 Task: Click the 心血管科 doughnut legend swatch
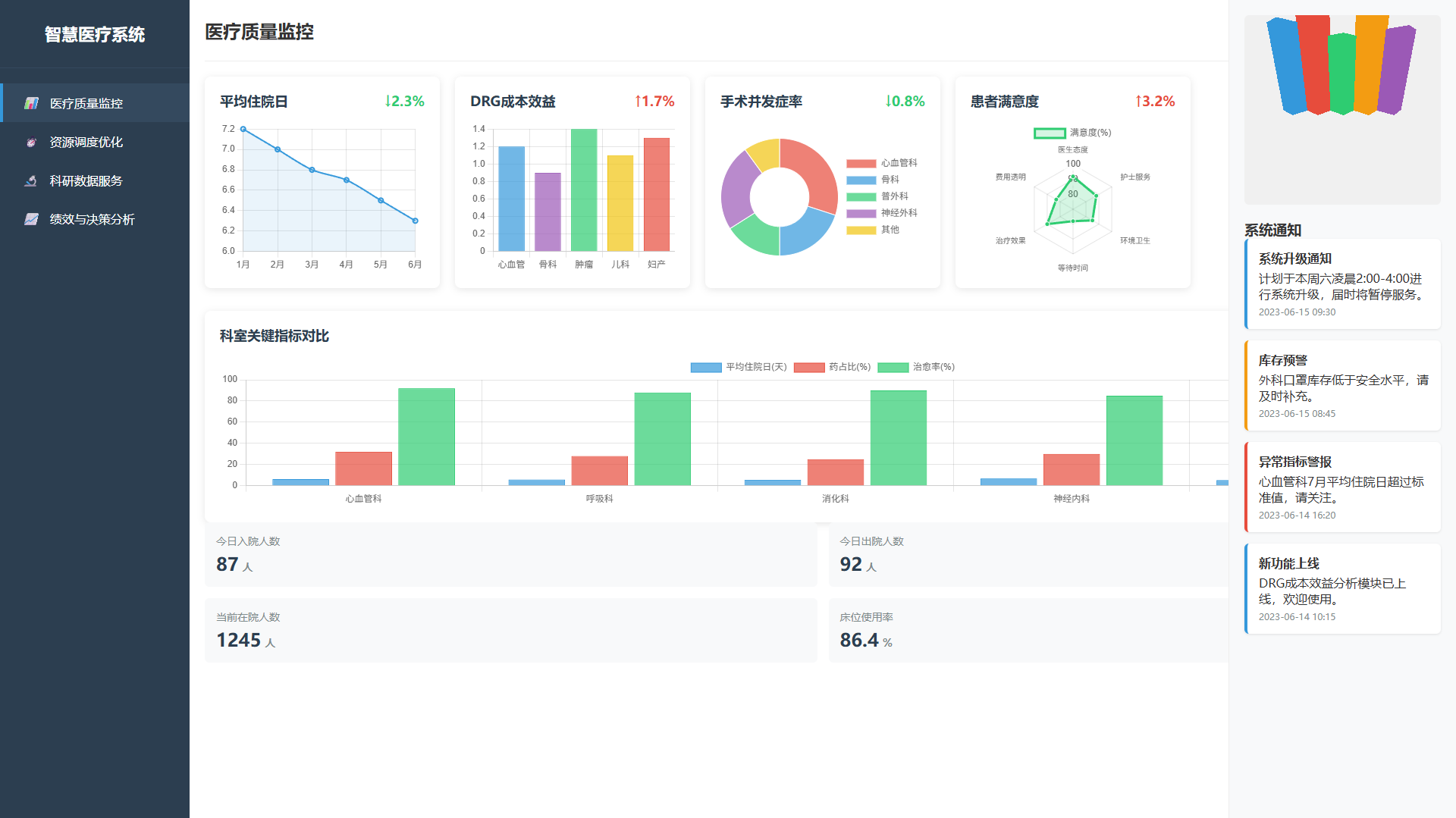point(861,163)
